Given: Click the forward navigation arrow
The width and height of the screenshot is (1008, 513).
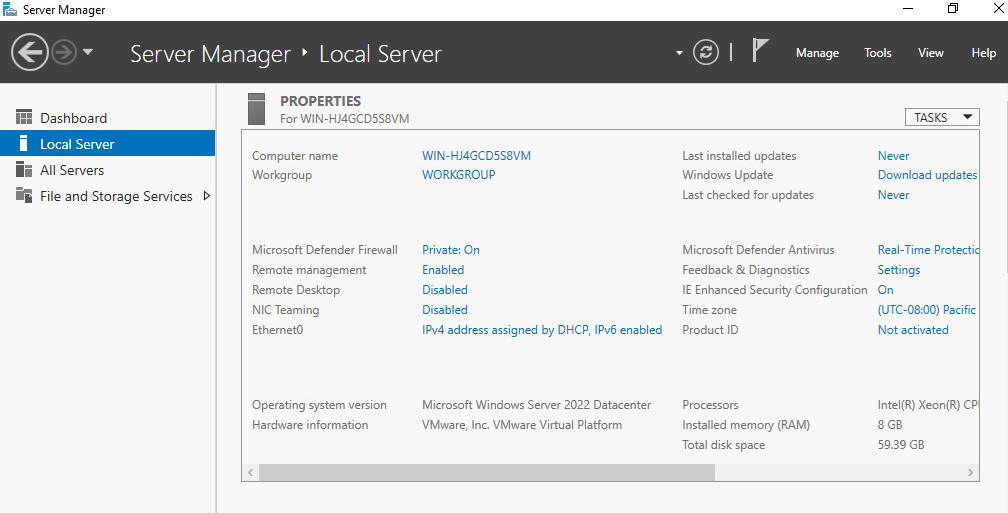Looking at the screenshot, I should tap(64, 52).
